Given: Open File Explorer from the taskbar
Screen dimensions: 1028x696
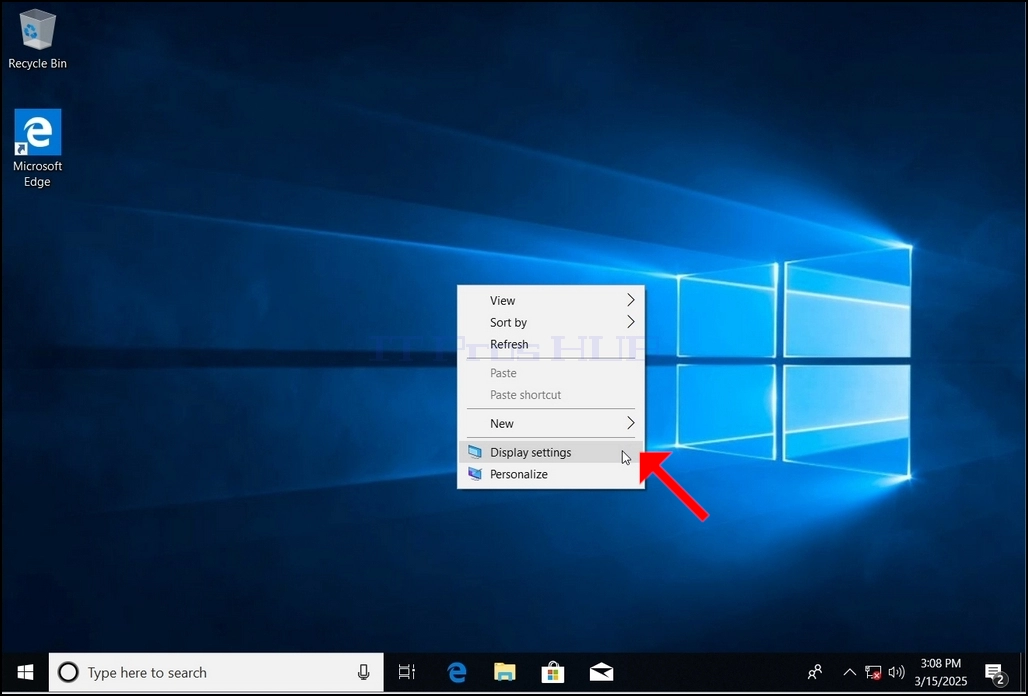Looking at the screenshot, I should [505, 672].
